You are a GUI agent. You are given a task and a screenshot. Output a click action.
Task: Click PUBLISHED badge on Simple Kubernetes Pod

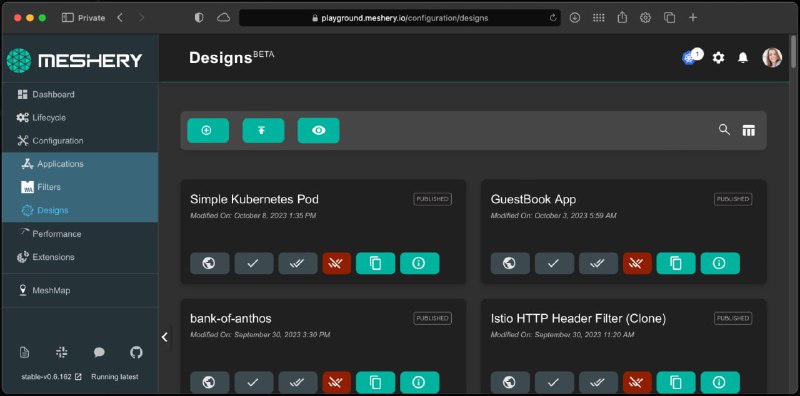pyautogui.click(x=433, y=199)
